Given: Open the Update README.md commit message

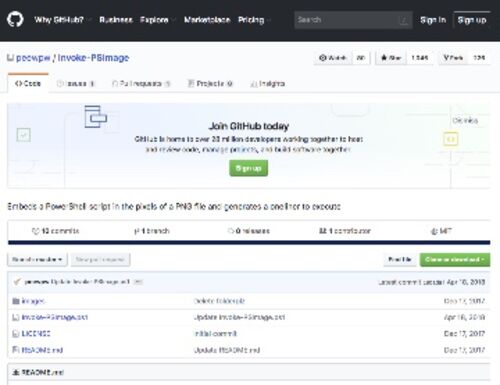Looking at the screenshot, I should [227, 350].
